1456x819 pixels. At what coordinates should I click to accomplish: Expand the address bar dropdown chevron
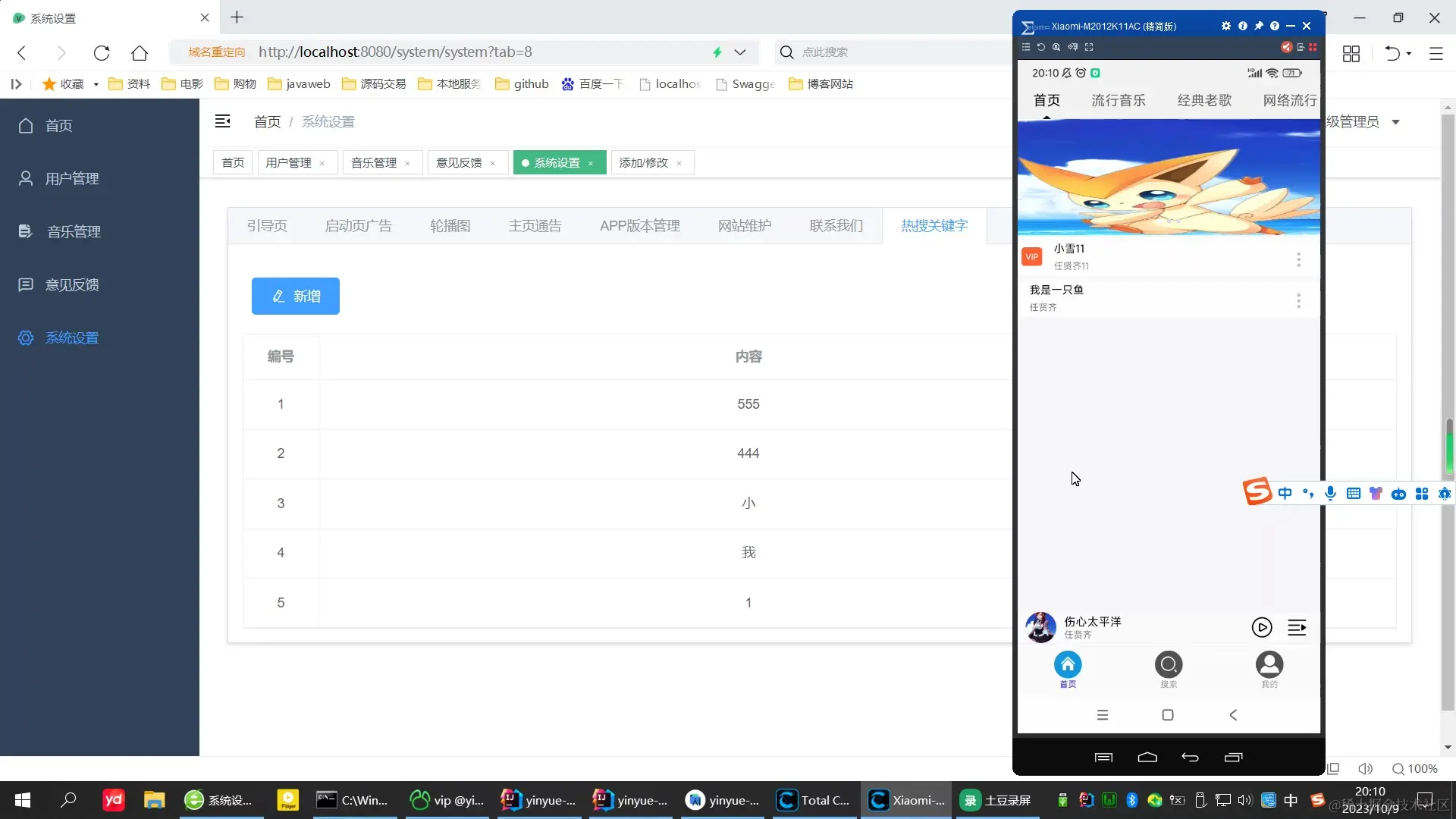tap(740, 52)
